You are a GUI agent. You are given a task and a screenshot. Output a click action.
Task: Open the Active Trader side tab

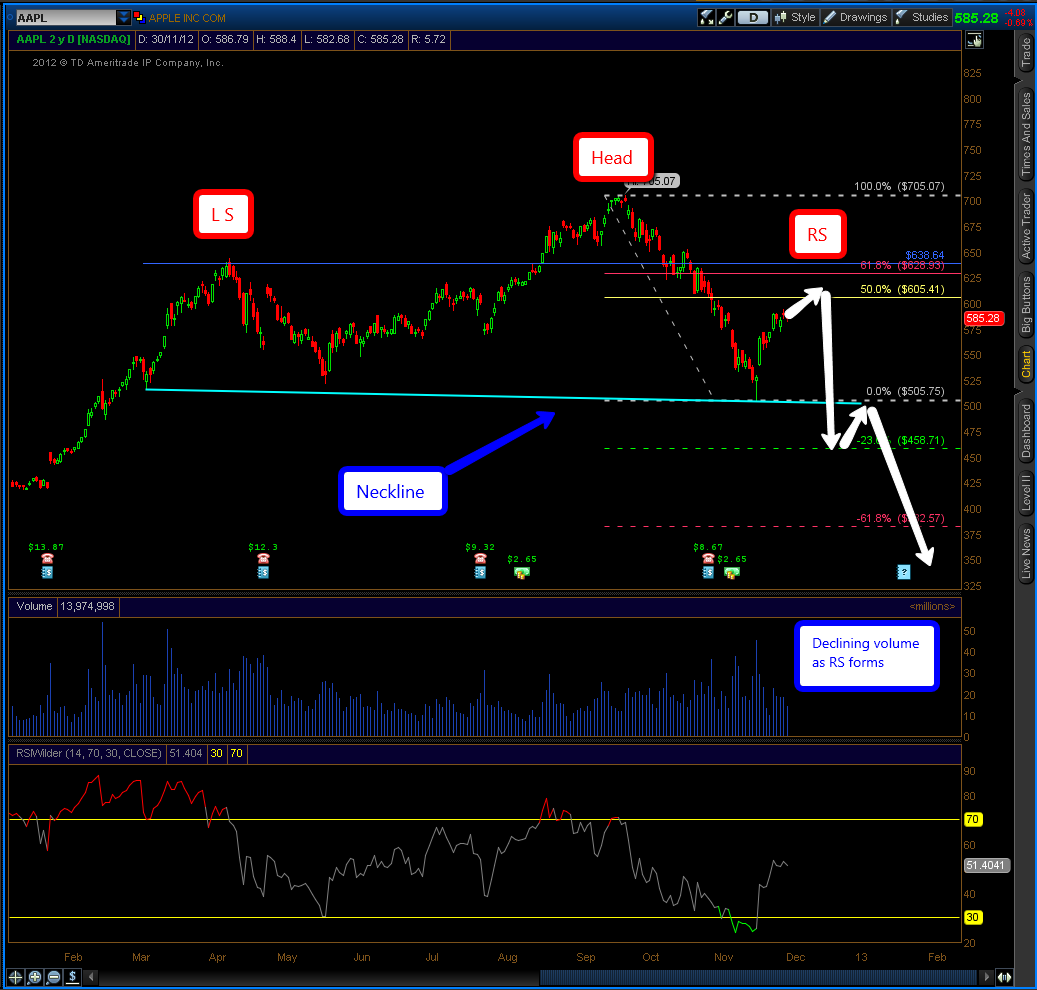[1026, 226]
